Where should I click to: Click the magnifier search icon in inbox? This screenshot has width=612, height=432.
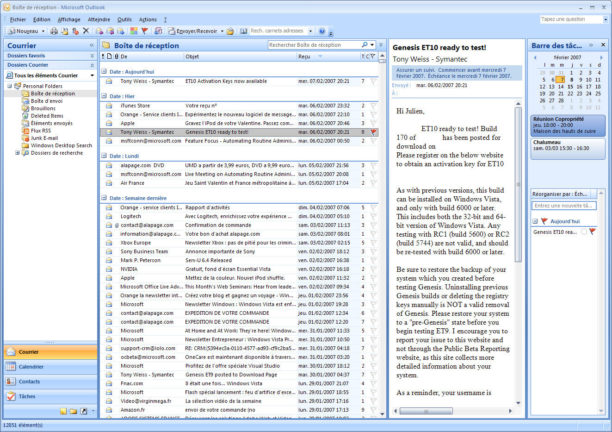365,45
